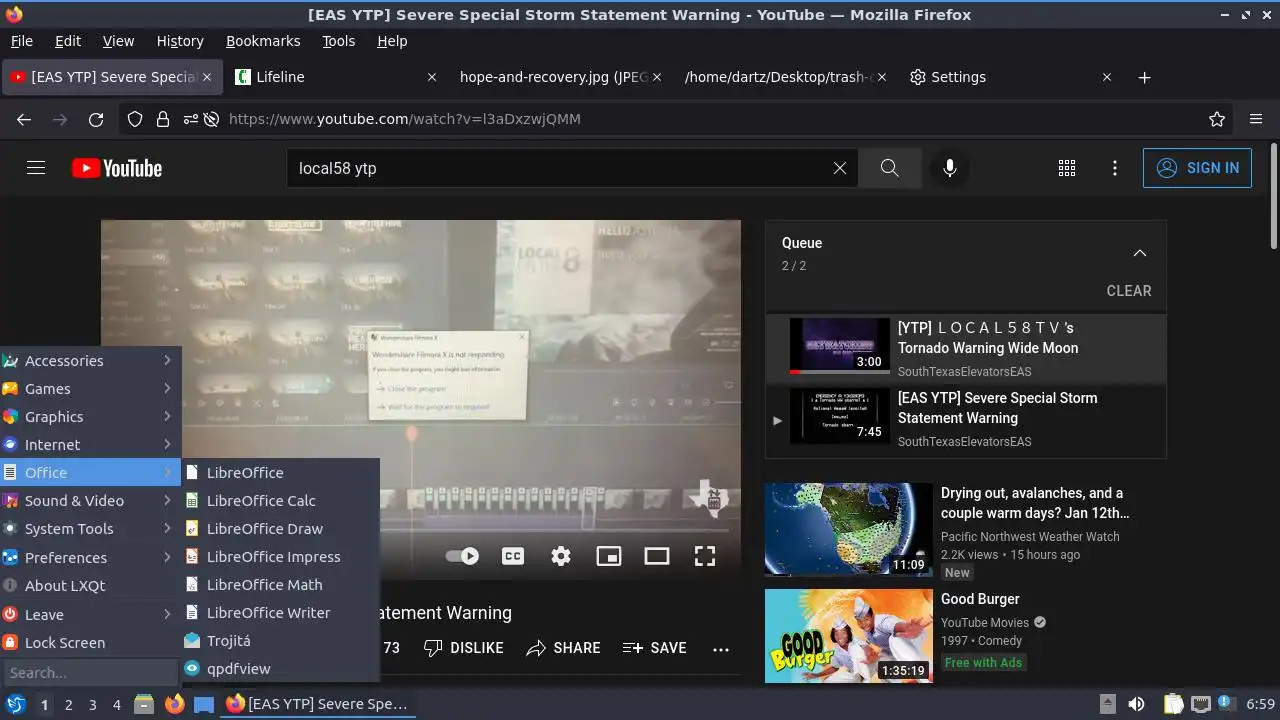Start voice search with the microphone
Image resolution: width=1280 pixels, height=720 pixels.
coord(950,168)
